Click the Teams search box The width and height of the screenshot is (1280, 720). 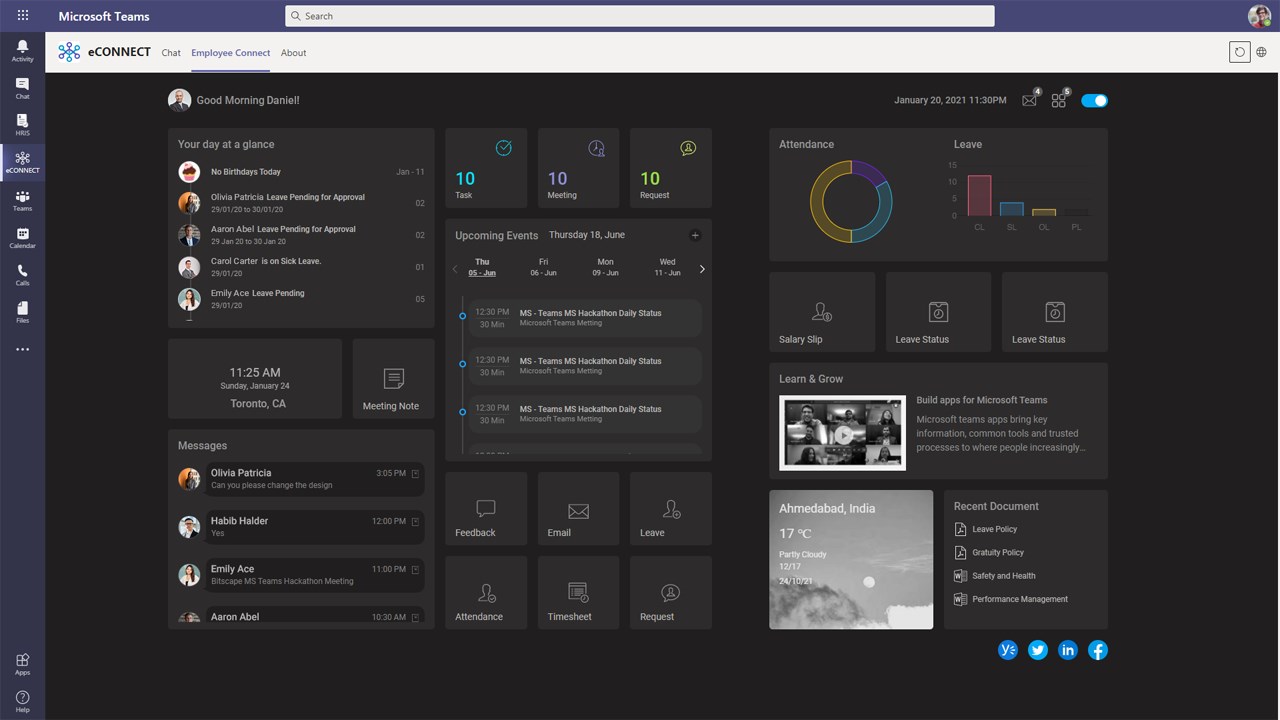coord(640,16)
